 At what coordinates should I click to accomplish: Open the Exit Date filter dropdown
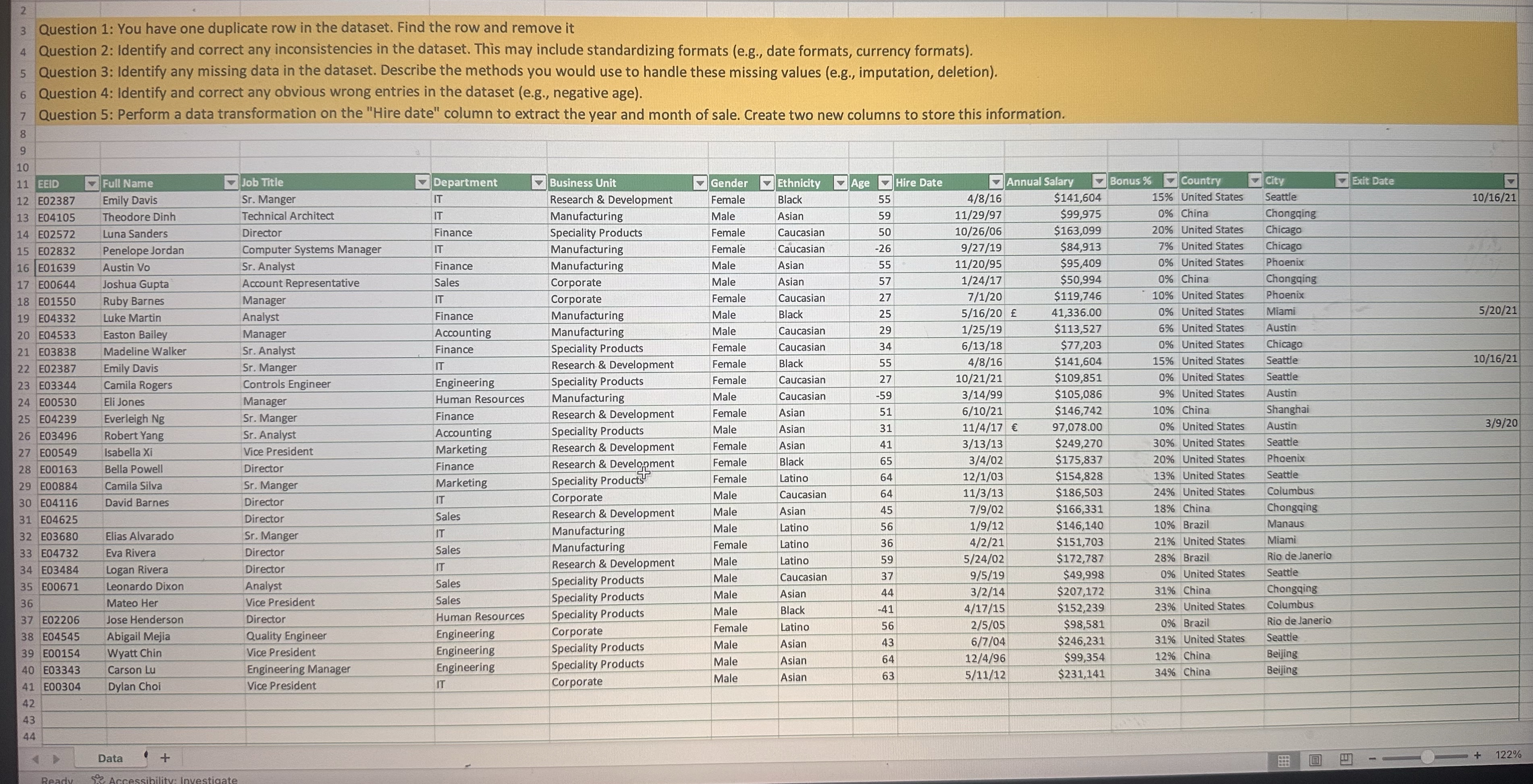(1510, 181)
